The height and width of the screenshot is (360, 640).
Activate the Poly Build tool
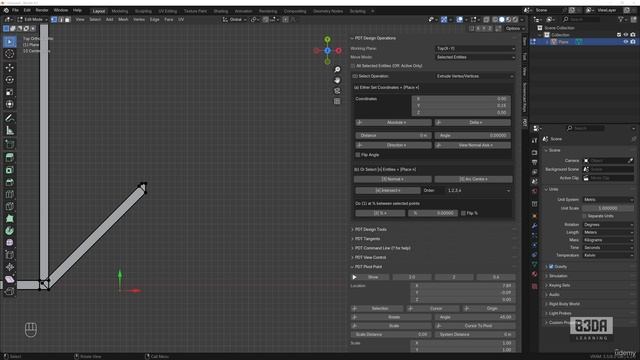[x=9, y=219]
